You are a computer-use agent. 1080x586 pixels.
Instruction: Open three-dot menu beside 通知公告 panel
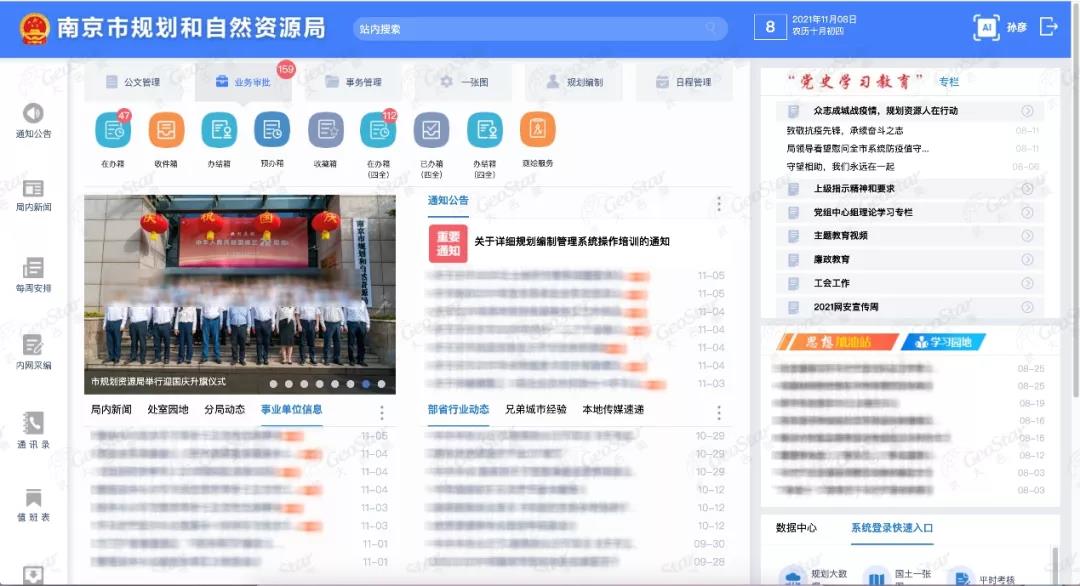718,204
